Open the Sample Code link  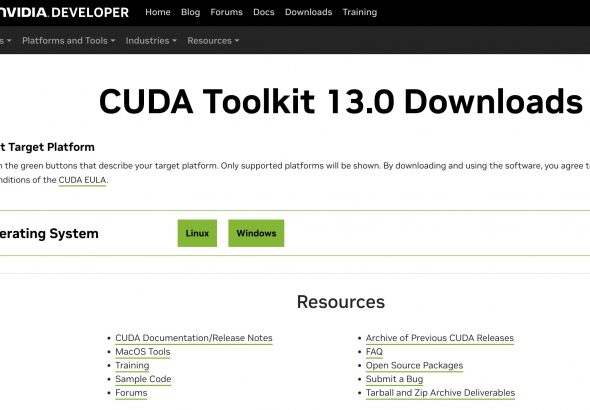point(143,379)
